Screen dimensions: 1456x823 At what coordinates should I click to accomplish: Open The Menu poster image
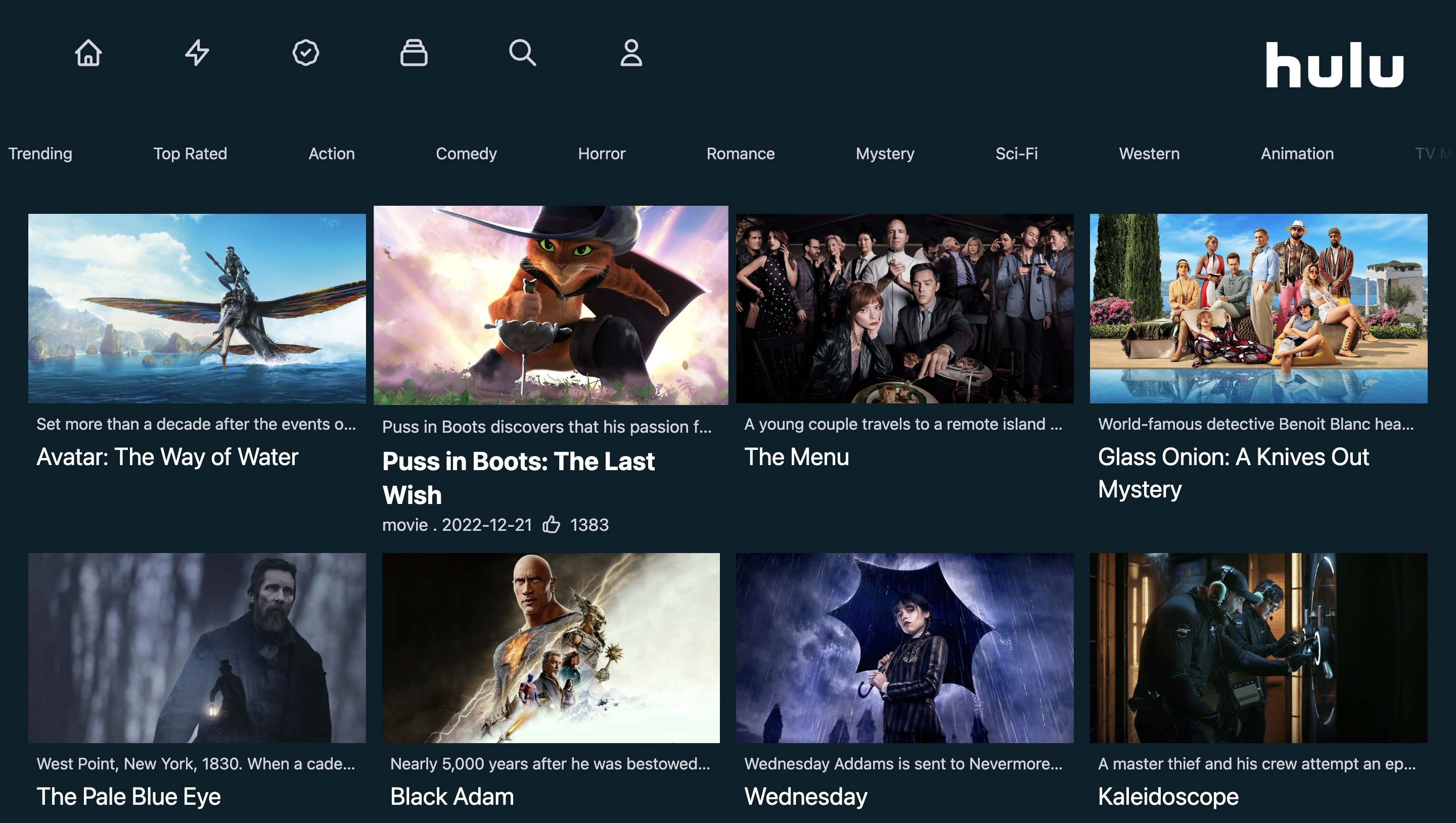click(904, 308)
